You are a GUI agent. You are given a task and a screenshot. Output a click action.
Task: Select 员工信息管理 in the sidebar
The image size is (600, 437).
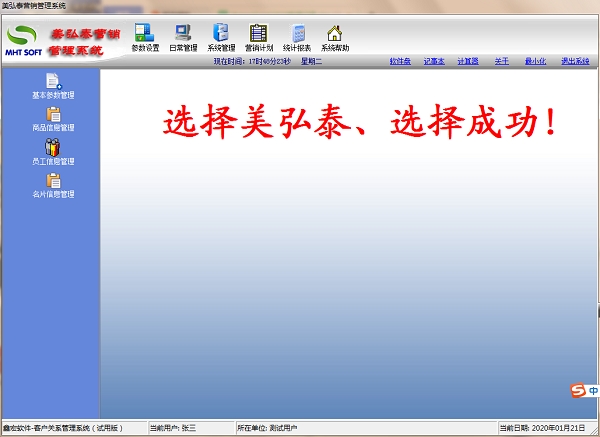(53, 152)
